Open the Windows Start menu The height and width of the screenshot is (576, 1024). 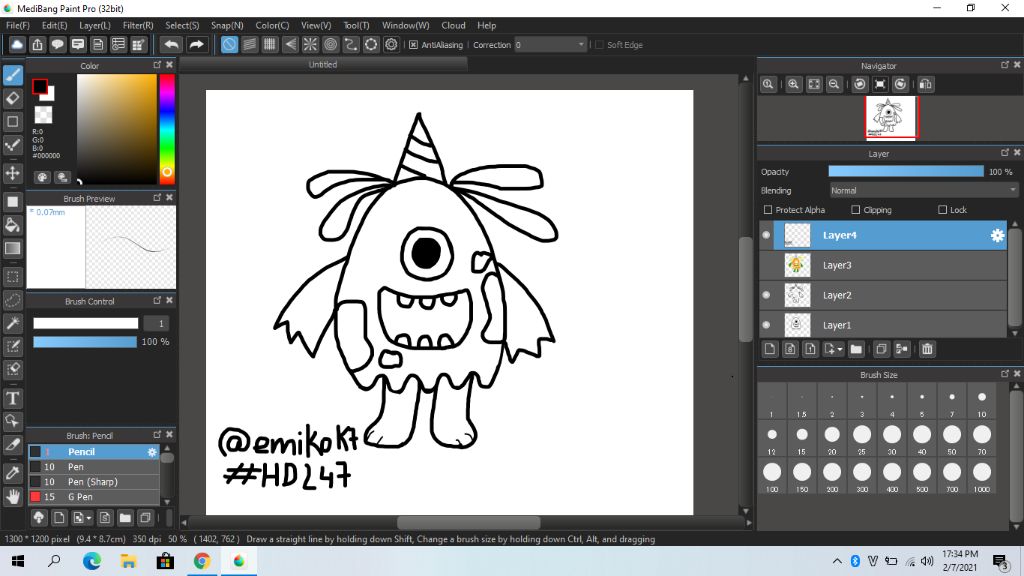click(x=18, y=561)
